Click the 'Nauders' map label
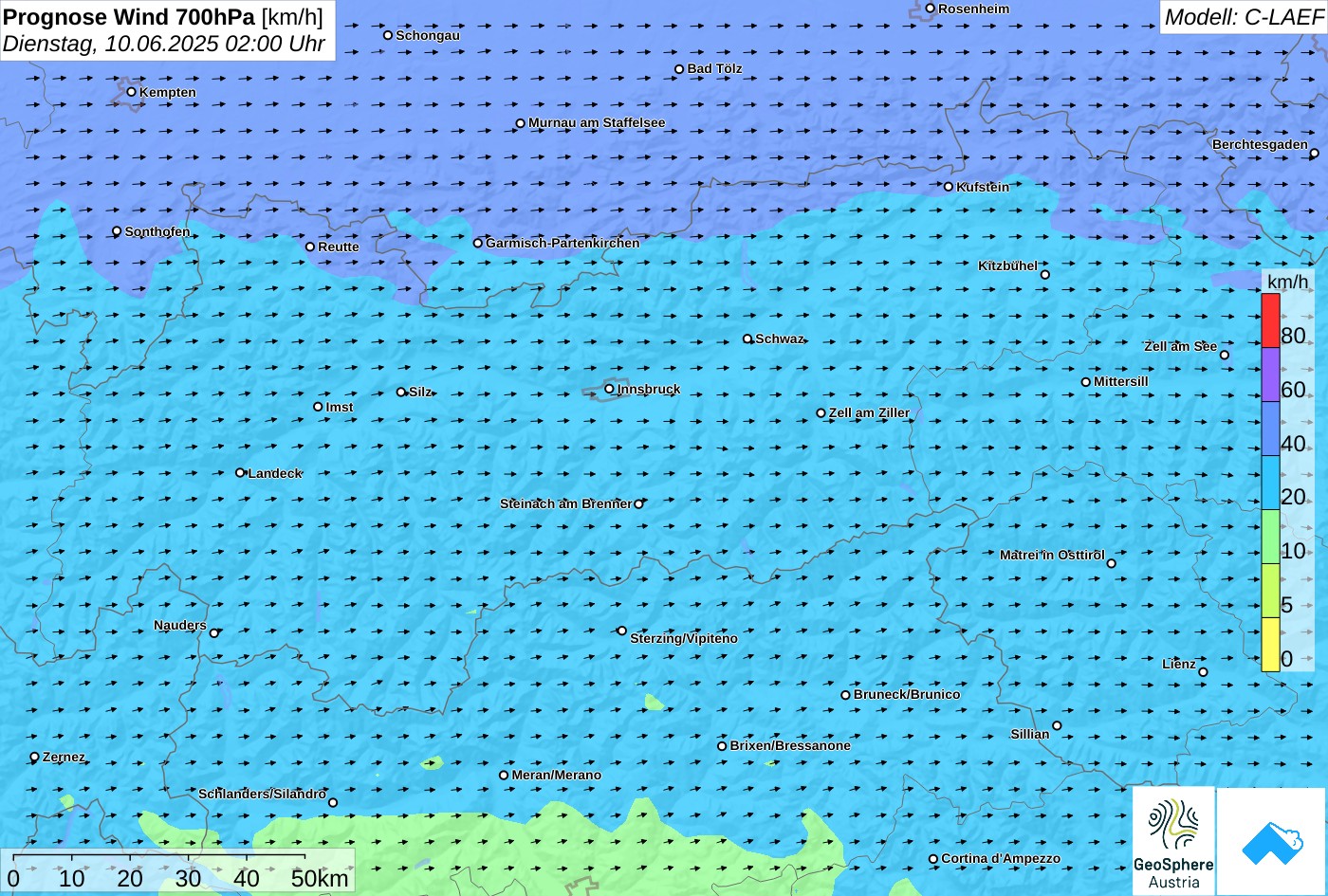 click(x=180, y=625)
